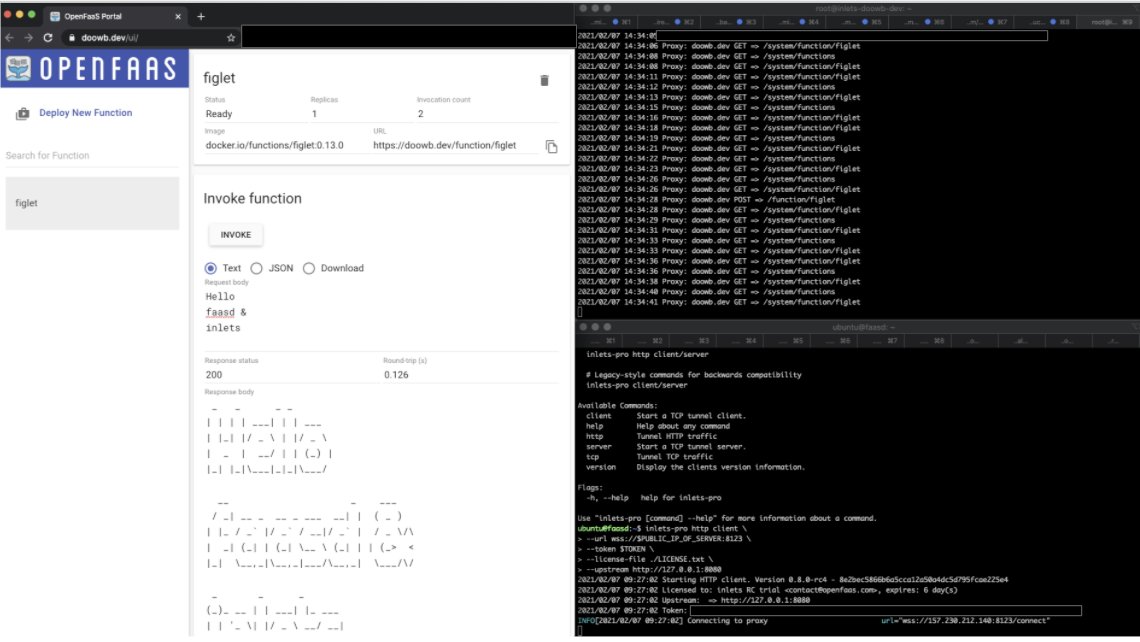
Task: Click the Deploy New Function briefcase icon
Action: (23, 113)
